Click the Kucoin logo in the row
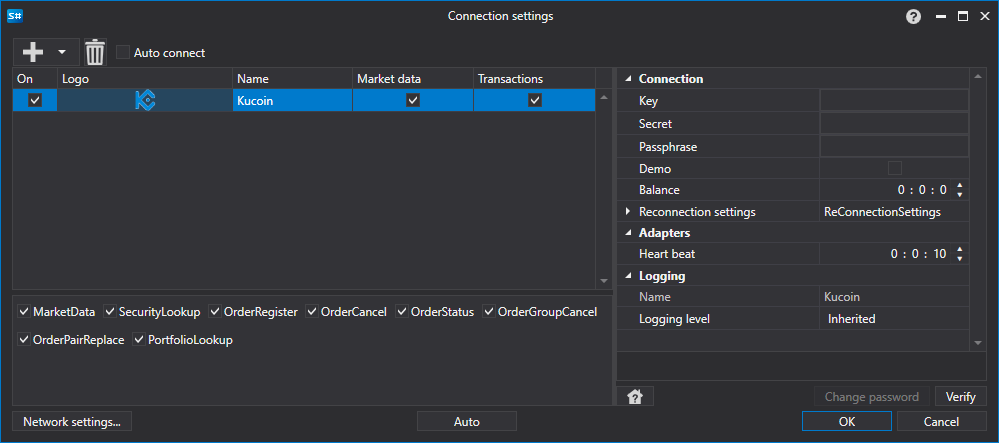The width and height of the screenshot is (999, 443). point(145,100)
